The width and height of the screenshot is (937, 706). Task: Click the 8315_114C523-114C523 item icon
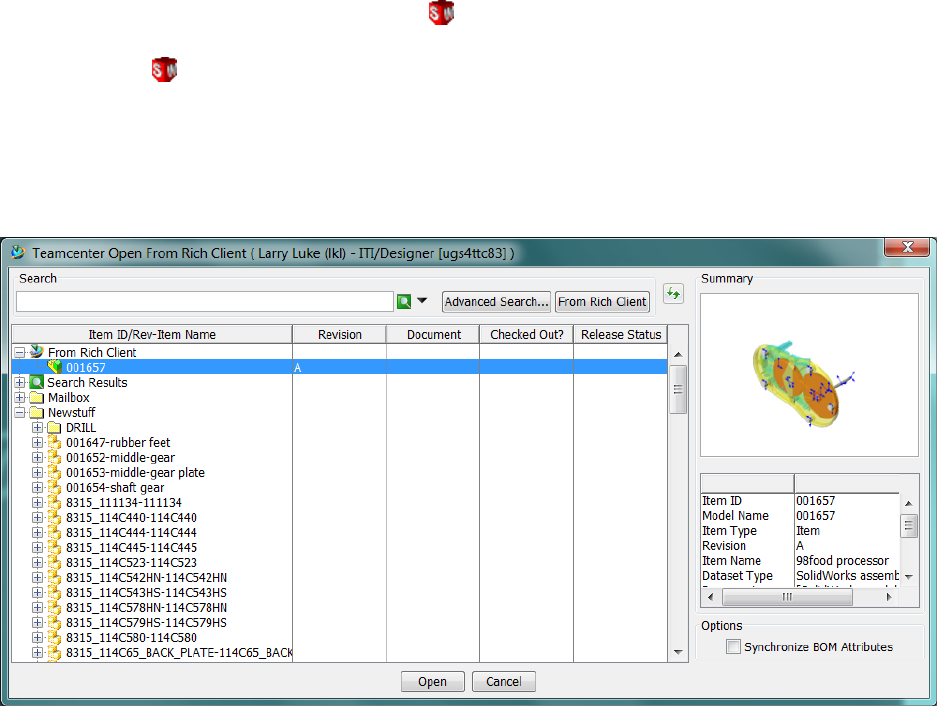tap(55, 563)
